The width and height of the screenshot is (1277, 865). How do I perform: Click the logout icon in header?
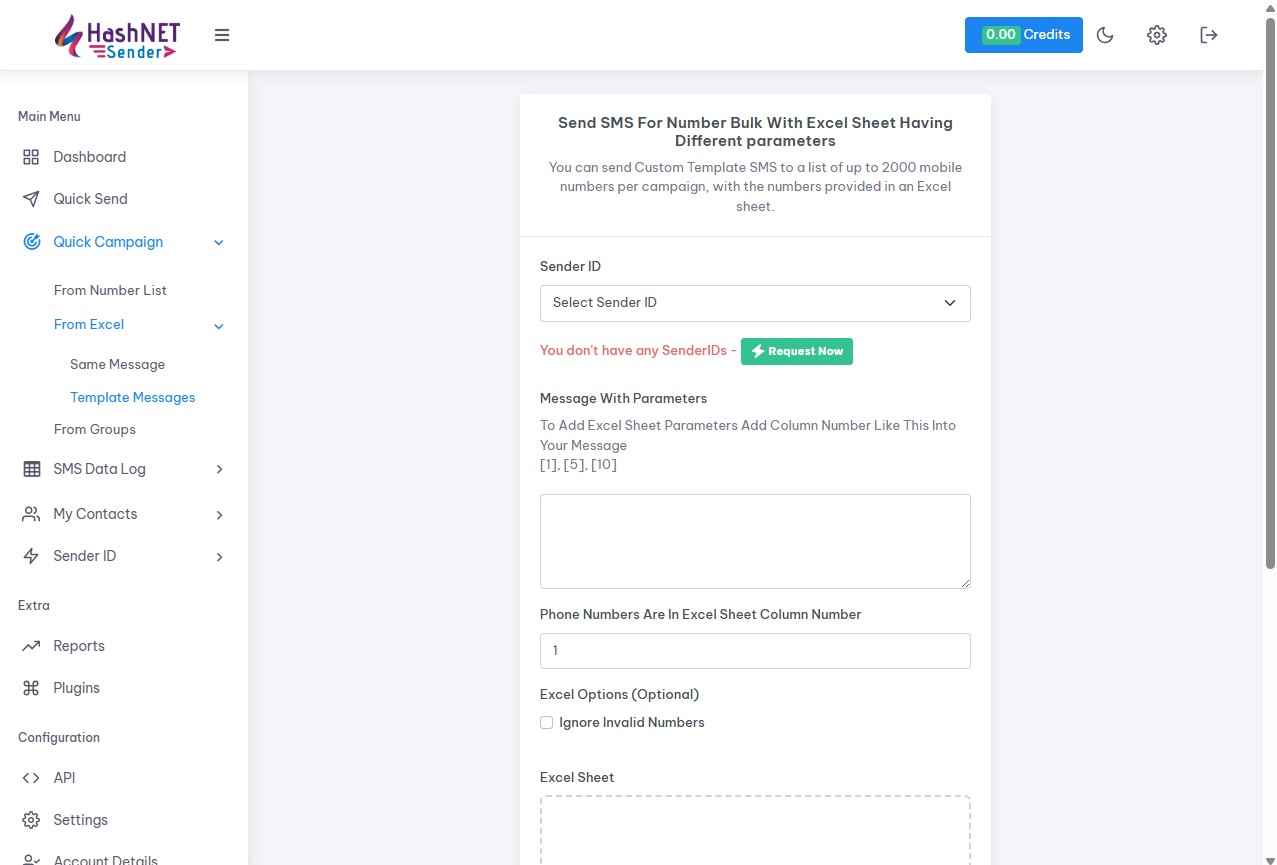click(1209, 35)
